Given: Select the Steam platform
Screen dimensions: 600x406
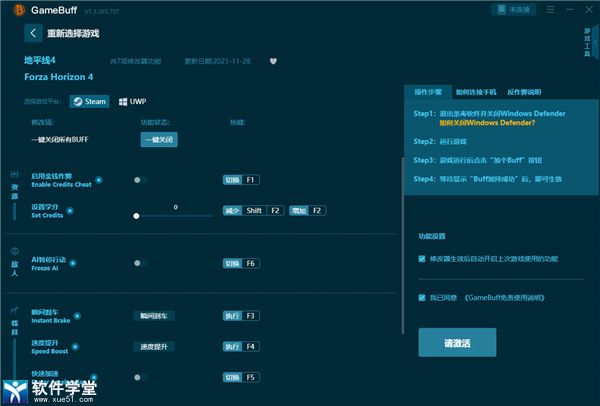Looking at the screenshot, I should click(90, 101).
